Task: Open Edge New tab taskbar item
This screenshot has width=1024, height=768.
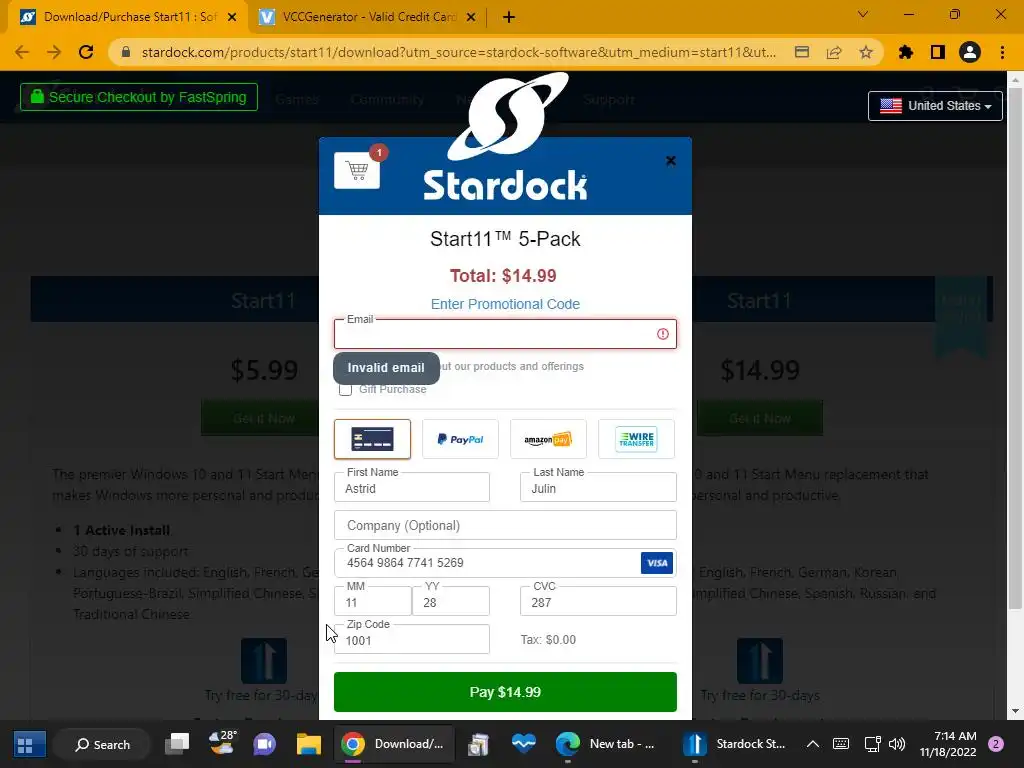Action: 605,744
